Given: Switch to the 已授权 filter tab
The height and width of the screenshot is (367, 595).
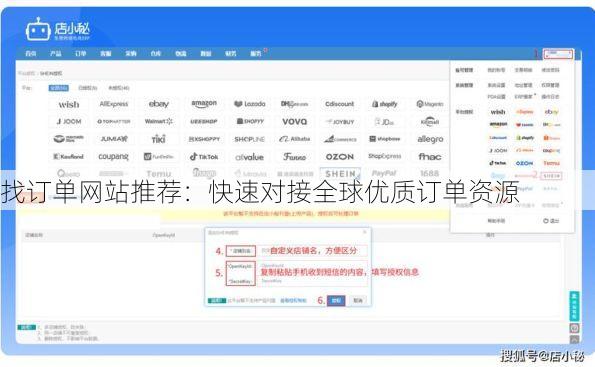Looking at the screenshot, I should [x=88, y=88].
